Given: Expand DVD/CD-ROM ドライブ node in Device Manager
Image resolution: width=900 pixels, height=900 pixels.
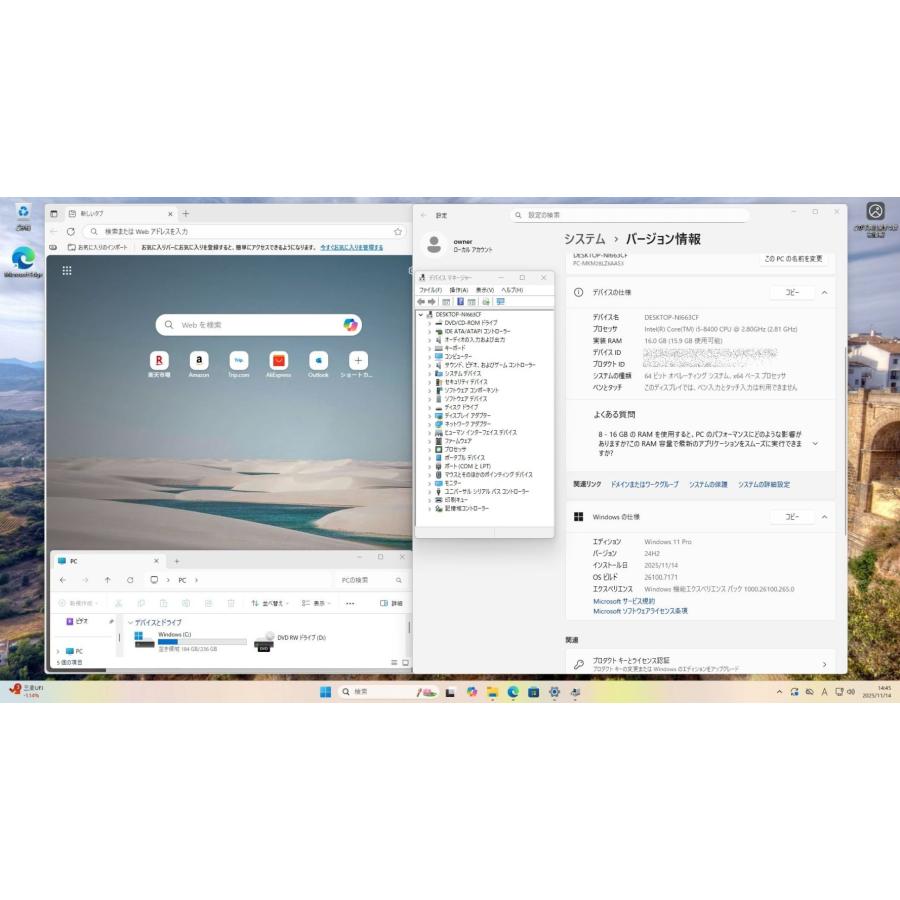Looking at the screenshot, I should click(x=429, y=323).
